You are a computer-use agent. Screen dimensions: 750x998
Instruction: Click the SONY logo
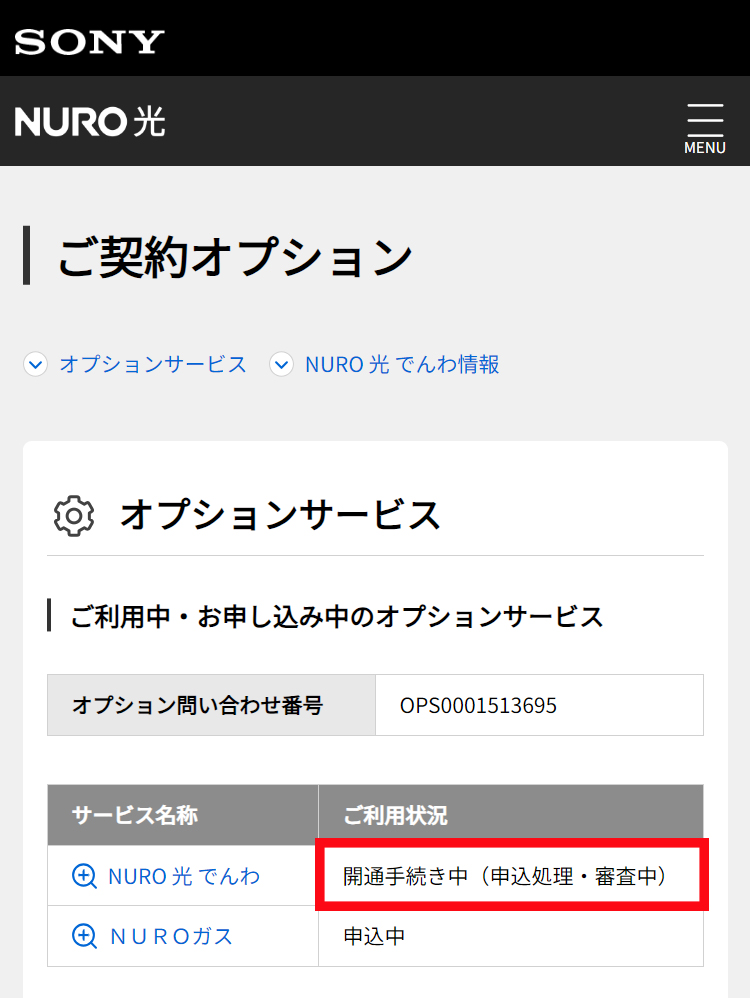[89, 42]
